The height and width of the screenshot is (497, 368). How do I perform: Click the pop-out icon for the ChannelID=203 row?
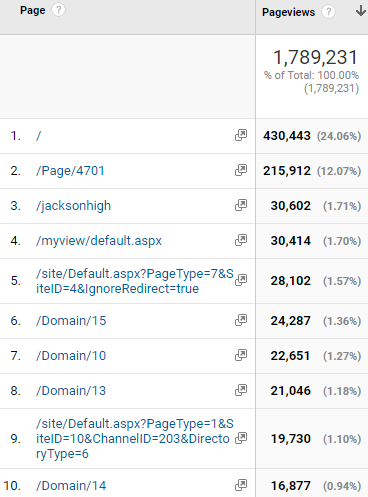point(241,438)
